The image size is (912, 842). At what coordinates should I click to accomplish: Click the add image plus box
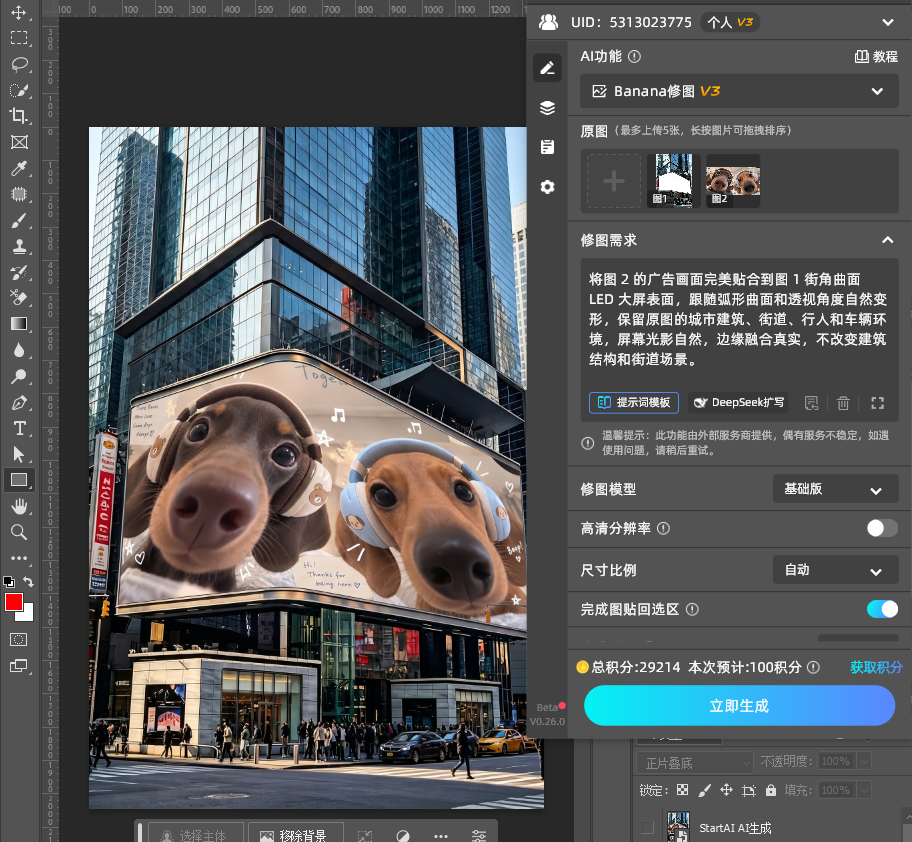coord(614,181)
